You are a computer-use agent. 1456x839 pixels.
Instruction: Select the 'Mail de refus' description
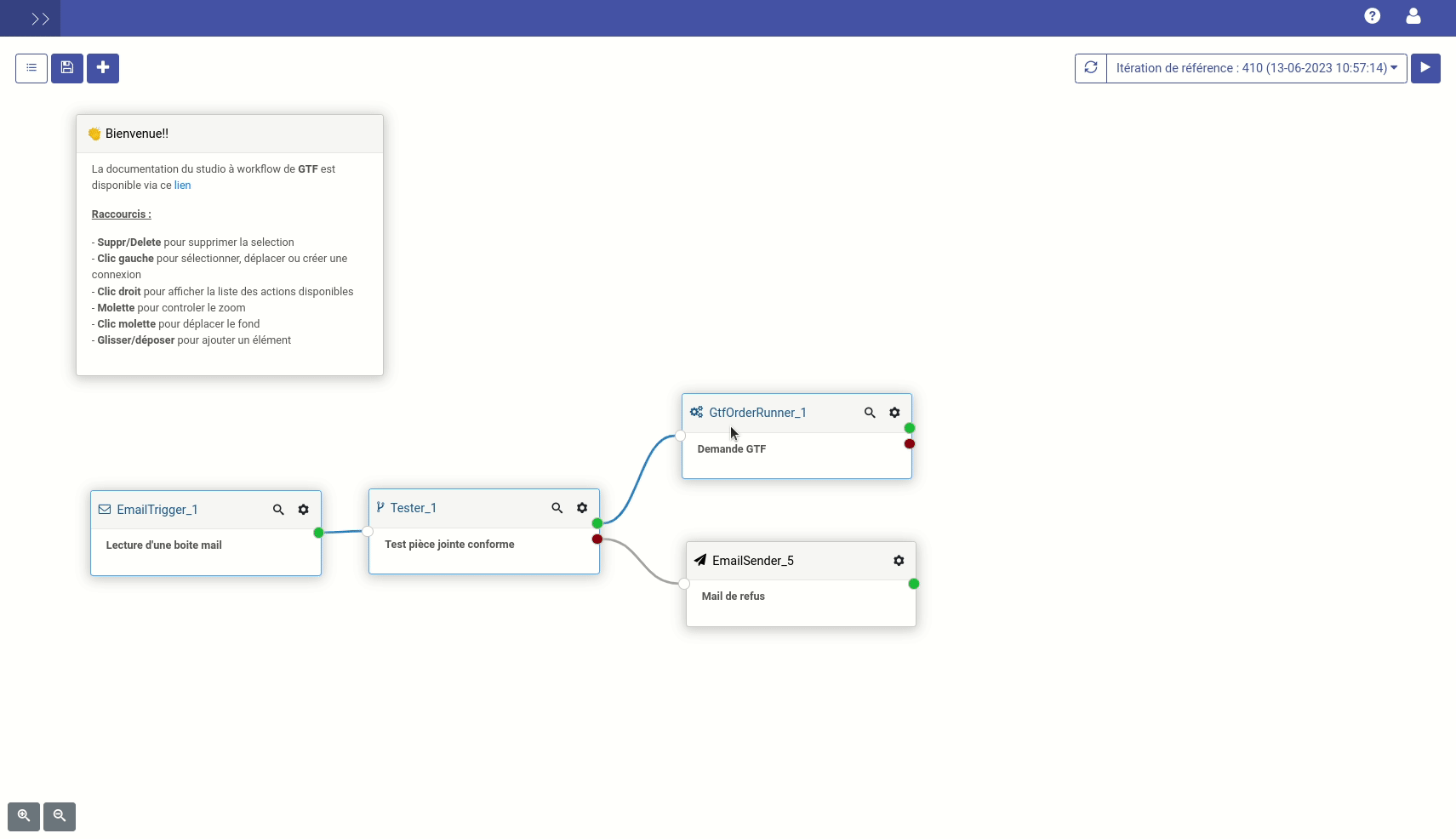click(733, 596)
